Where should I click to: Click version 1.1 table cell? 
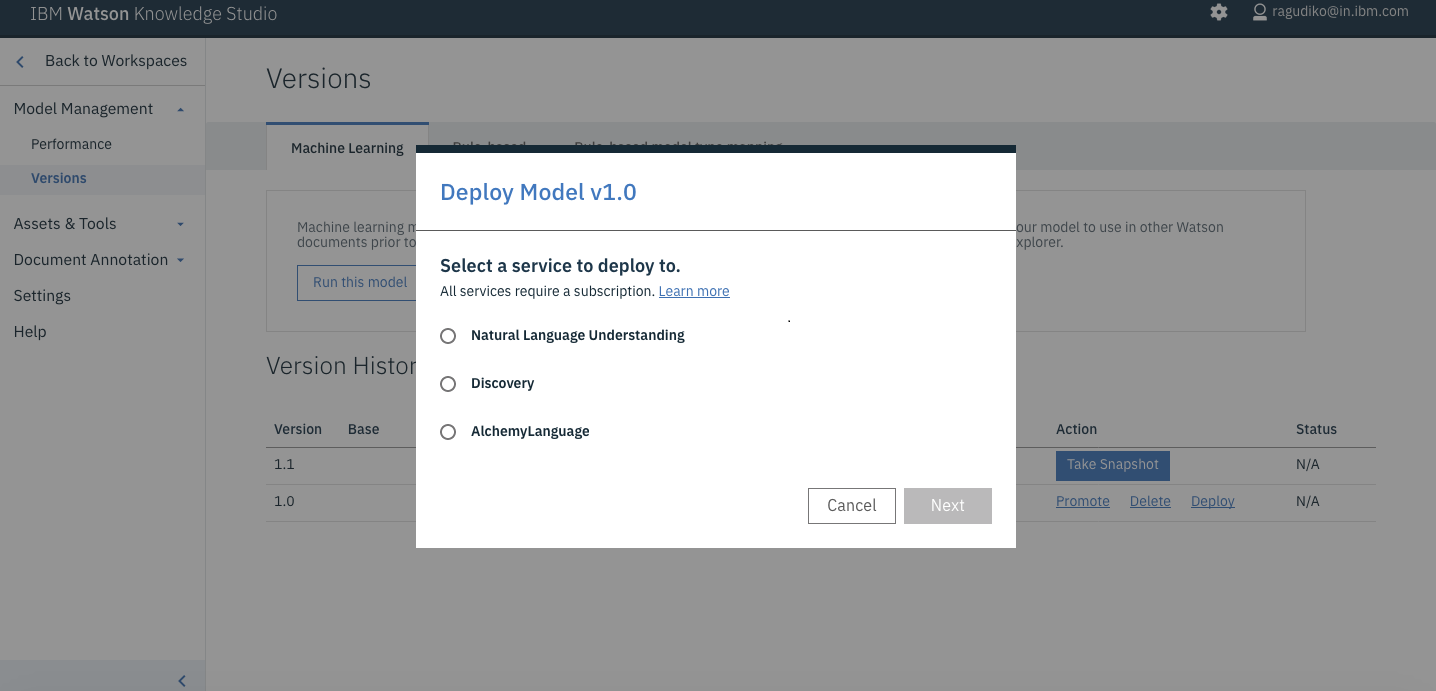pos(284,465)
